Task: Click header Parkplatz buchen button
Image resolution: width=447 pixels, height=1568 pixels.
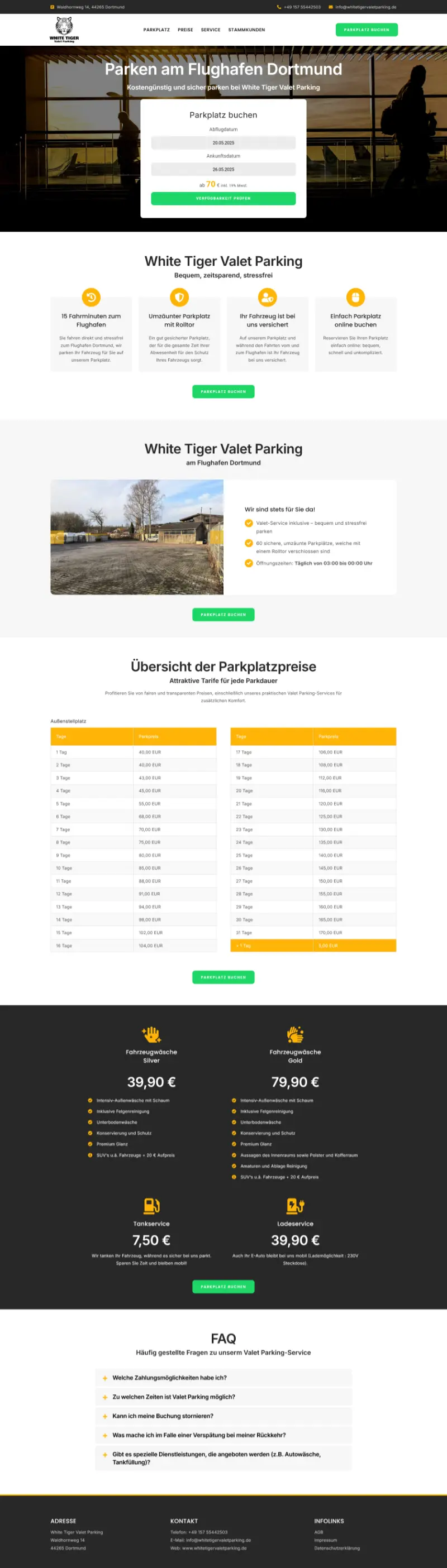Action: click(x=367, y=30)
